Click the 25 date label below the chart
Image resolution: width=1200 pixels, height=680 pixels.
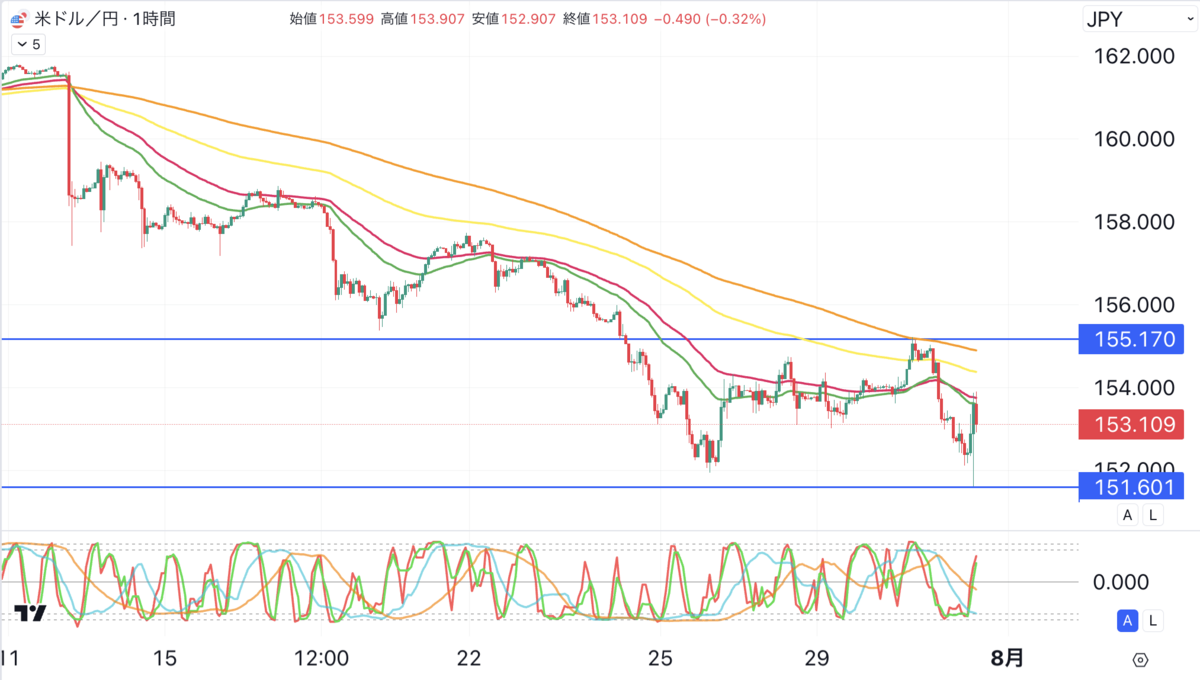659,659
